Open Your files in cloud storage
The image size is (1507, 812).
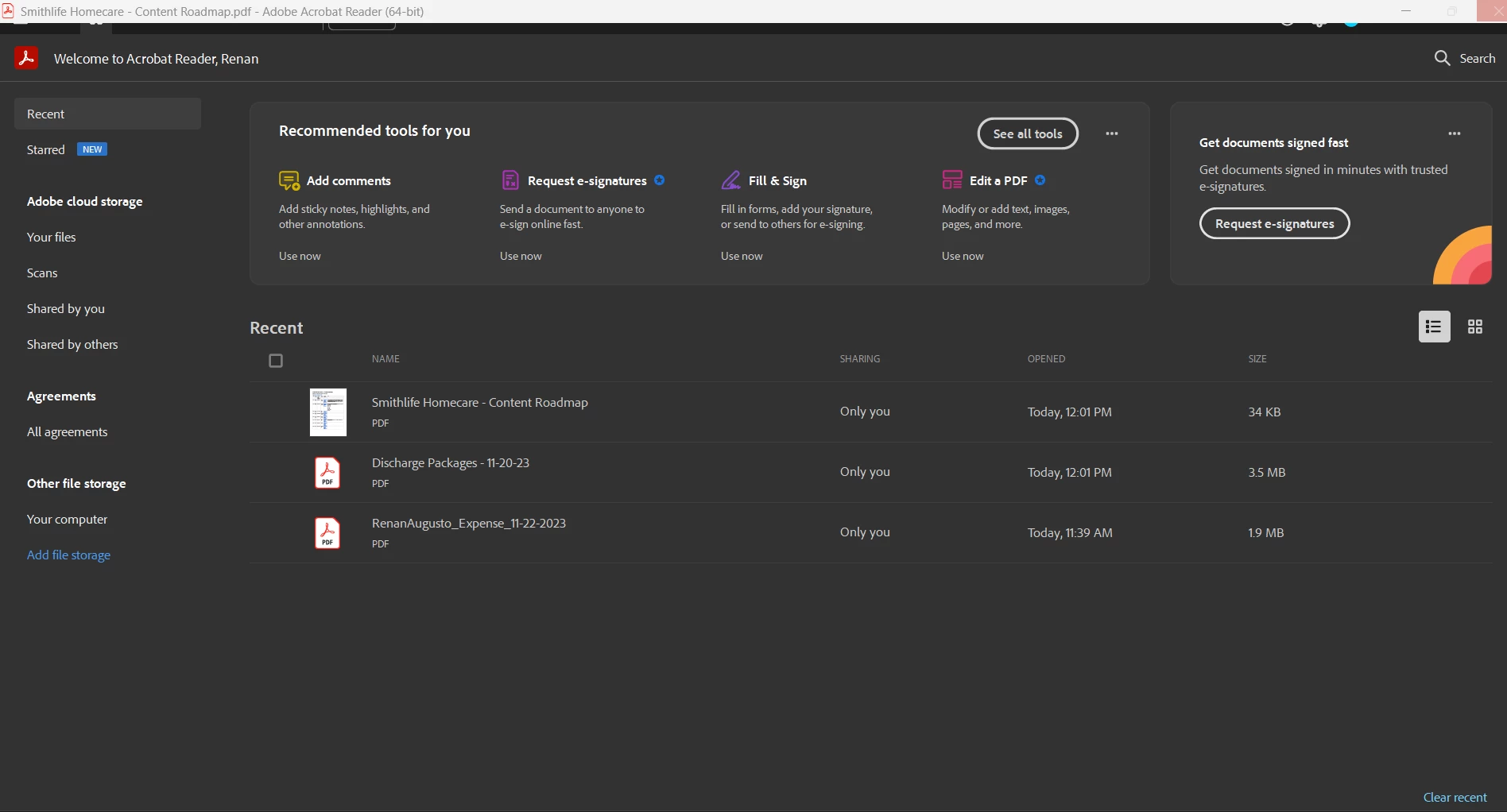pos(52,237)
